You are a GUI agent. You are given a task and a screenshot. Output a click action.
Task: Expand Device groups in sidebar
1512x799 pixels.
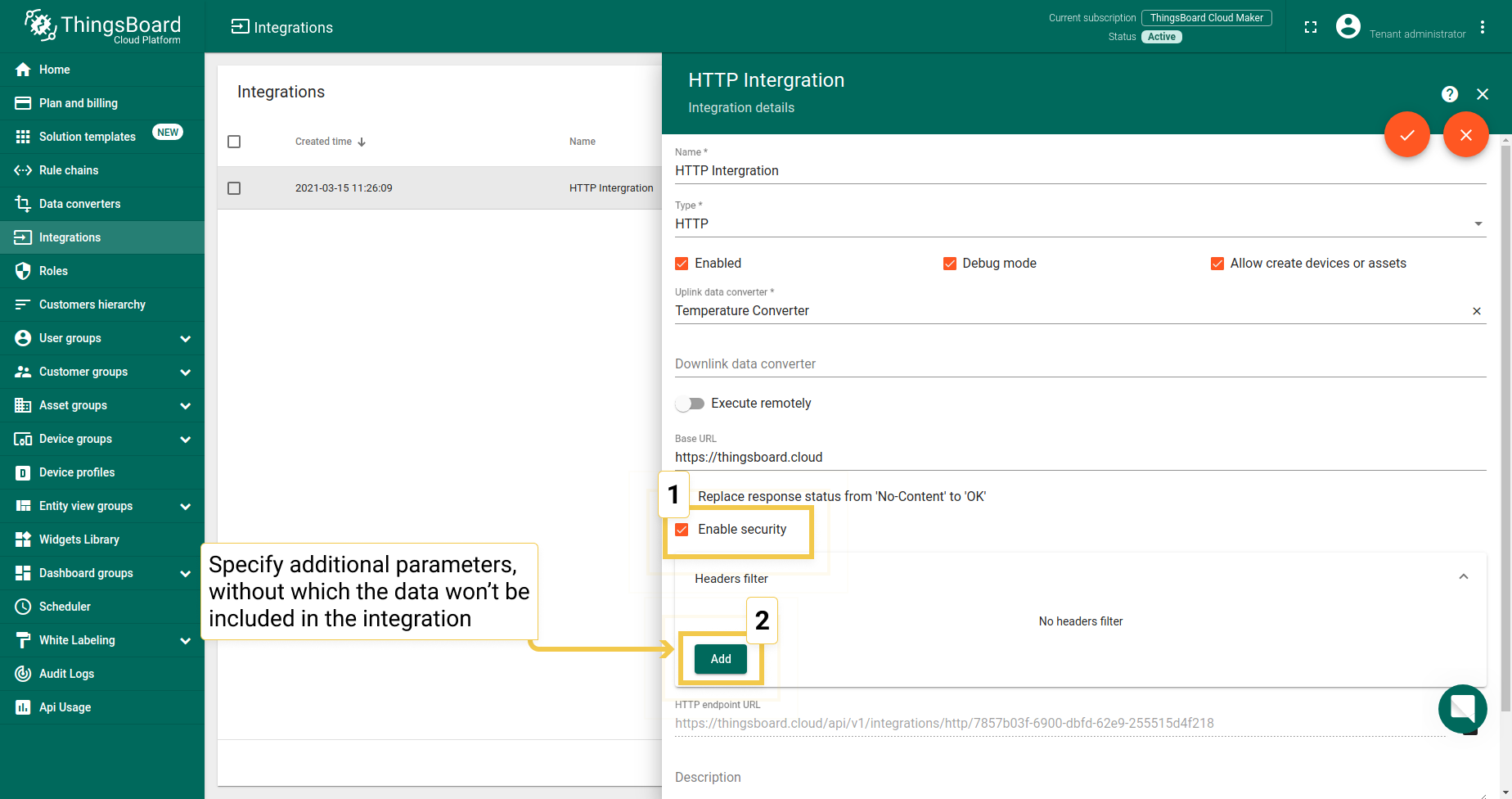[185, 440]
